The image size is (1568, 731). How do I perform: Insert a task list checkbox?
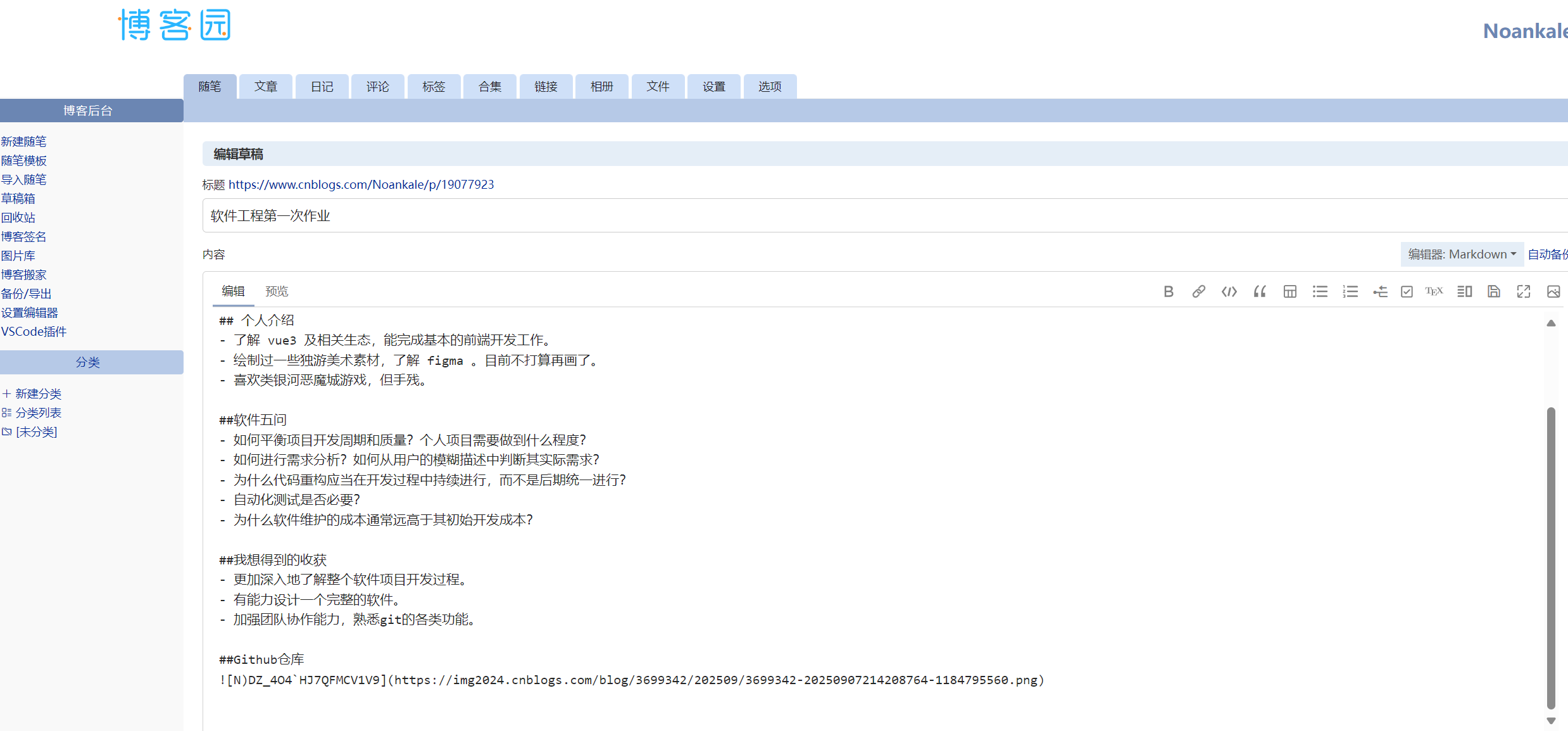1407,291
